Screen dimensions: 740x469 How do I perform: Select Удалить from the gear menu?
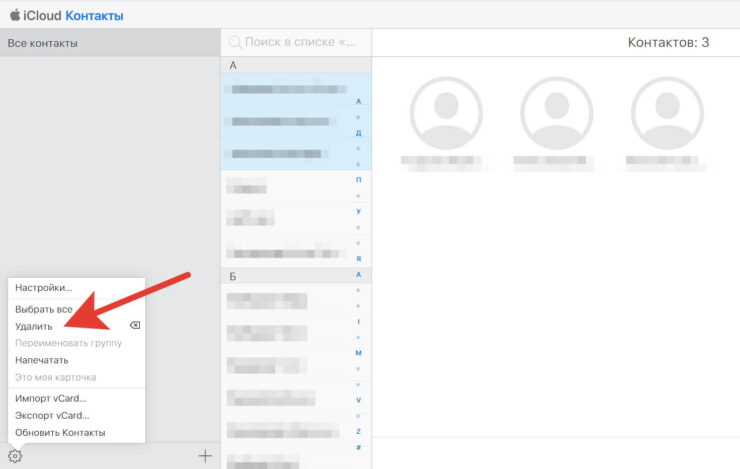click(x=34, y=326)
